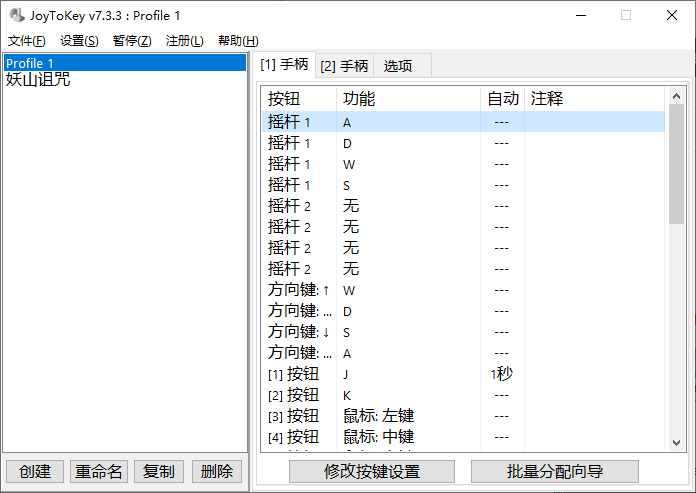
Task: Click the scroll down arrow of the button list
Action: [676, 443]
